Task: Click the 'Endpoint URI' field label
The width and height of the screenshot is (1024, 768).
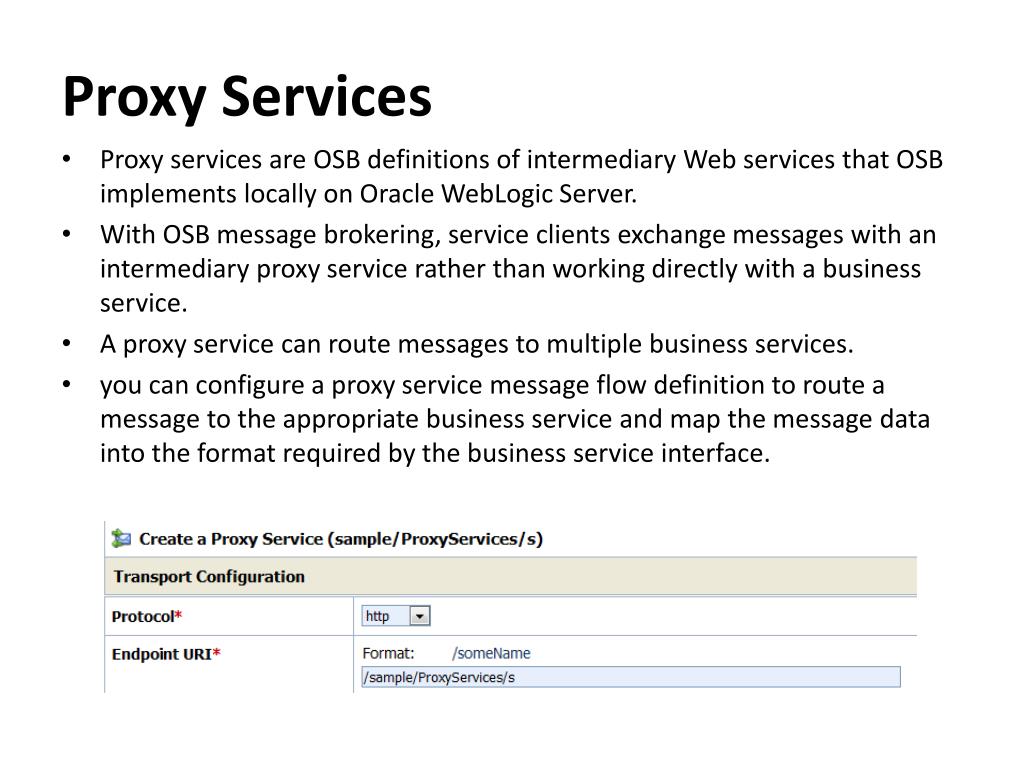Action: click(x=167, y=654)
